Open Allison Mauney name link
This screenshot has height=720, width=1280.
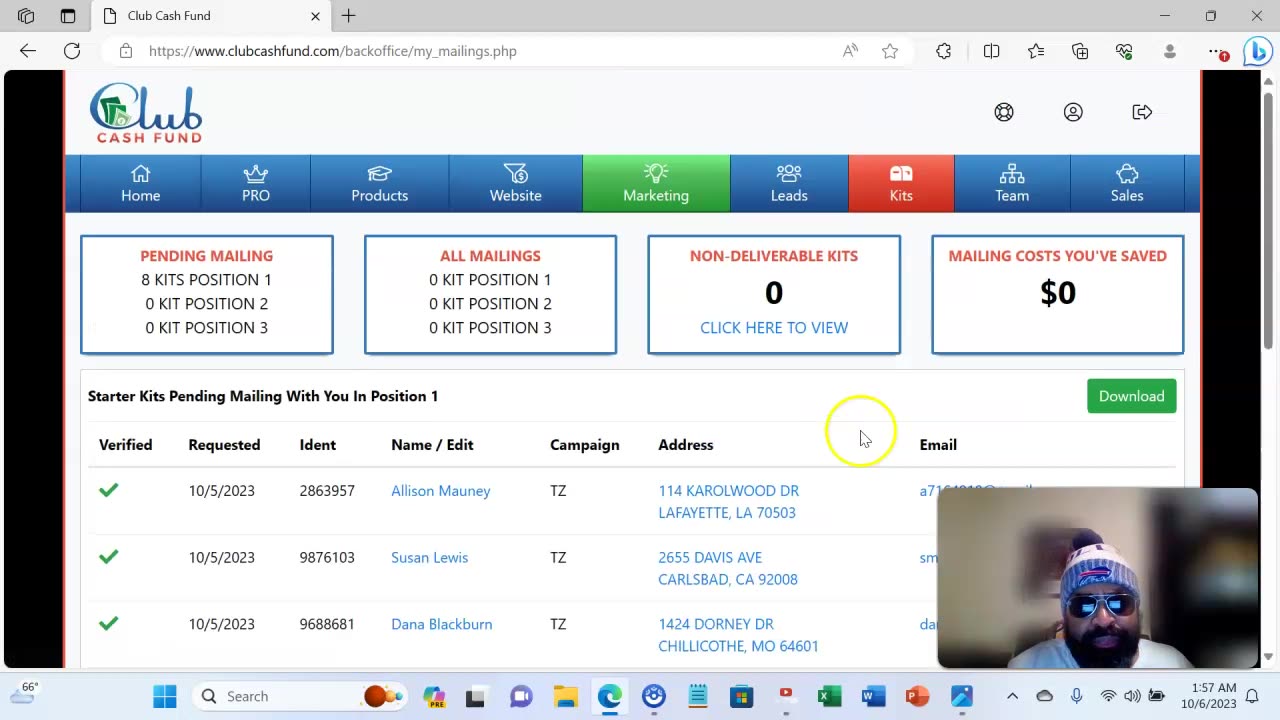click(x=440, y=491)
